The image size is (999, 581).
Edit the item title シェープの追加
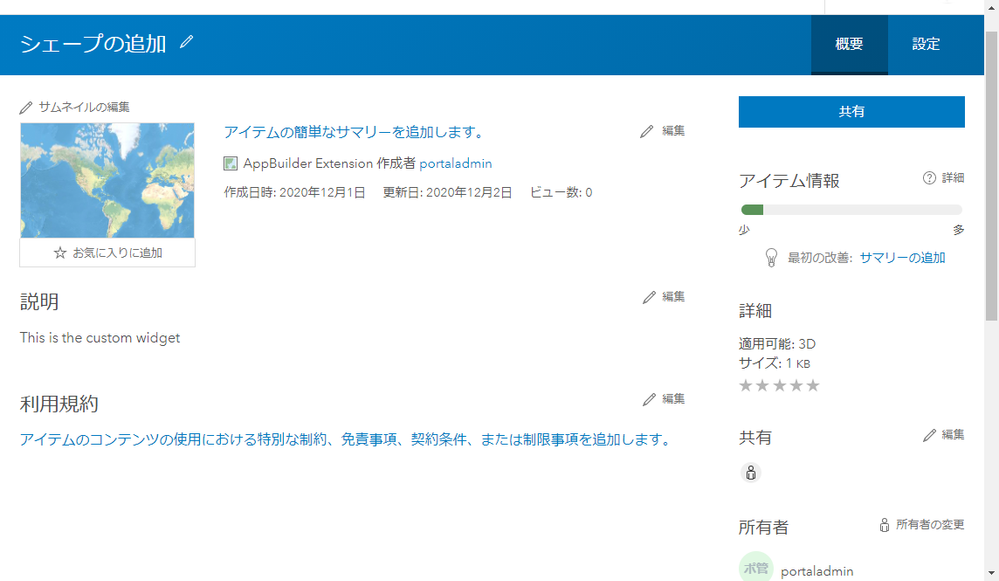(x=186, y=43)
